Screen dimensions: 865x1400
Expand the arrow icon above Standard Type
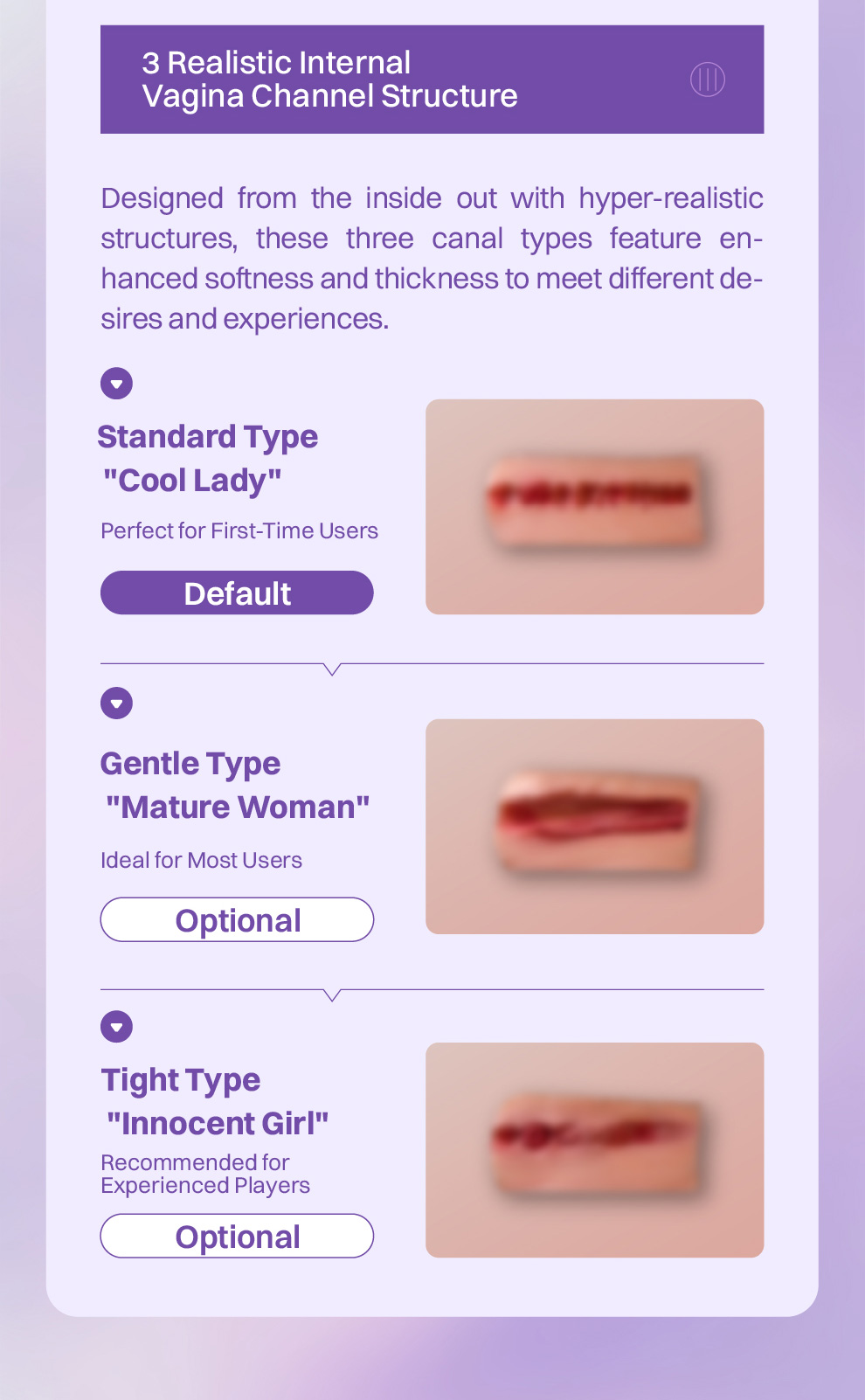click(x=116, y=383)
